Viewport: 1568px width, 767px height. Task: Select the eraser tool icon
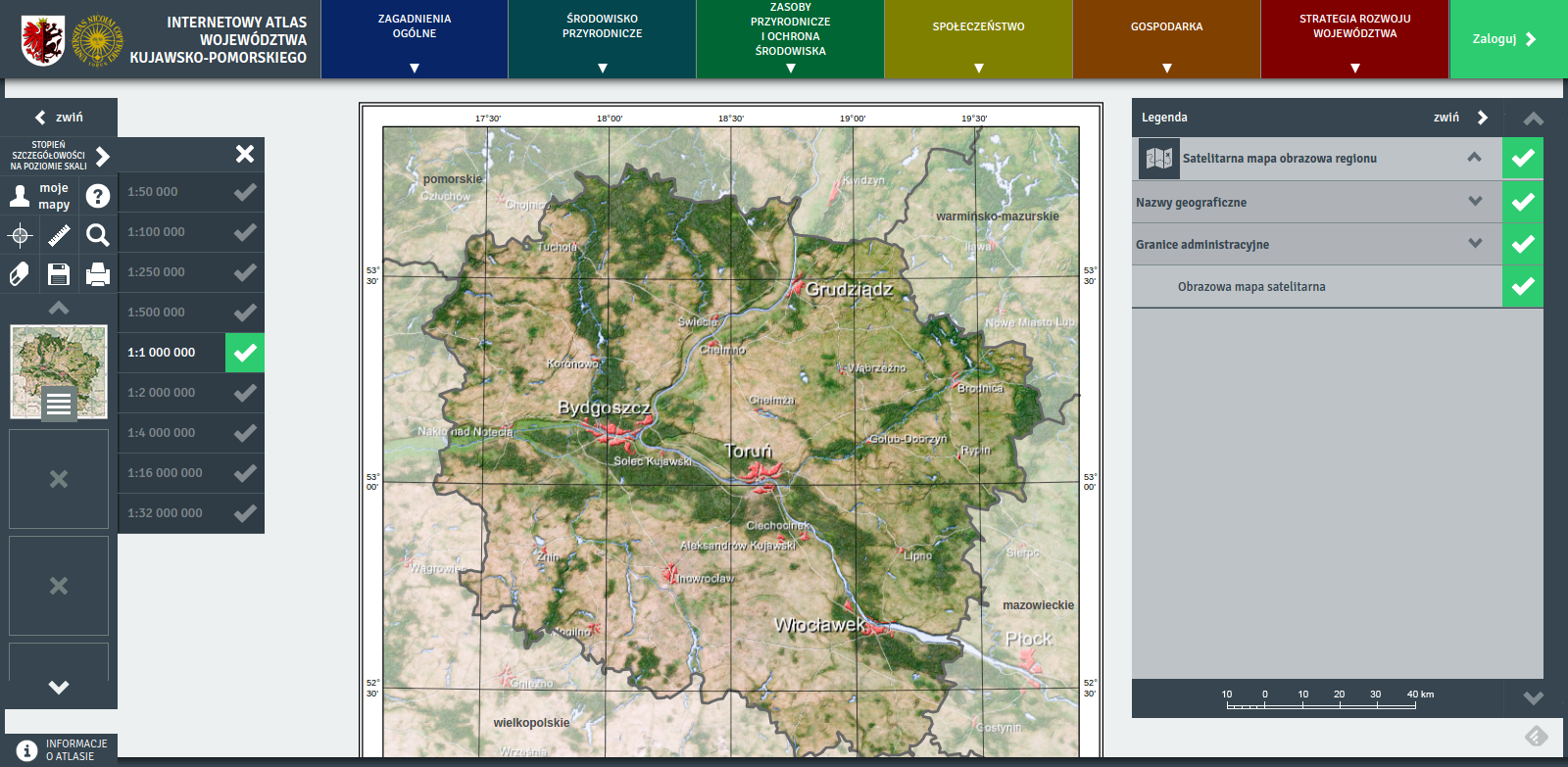(20, 274)
